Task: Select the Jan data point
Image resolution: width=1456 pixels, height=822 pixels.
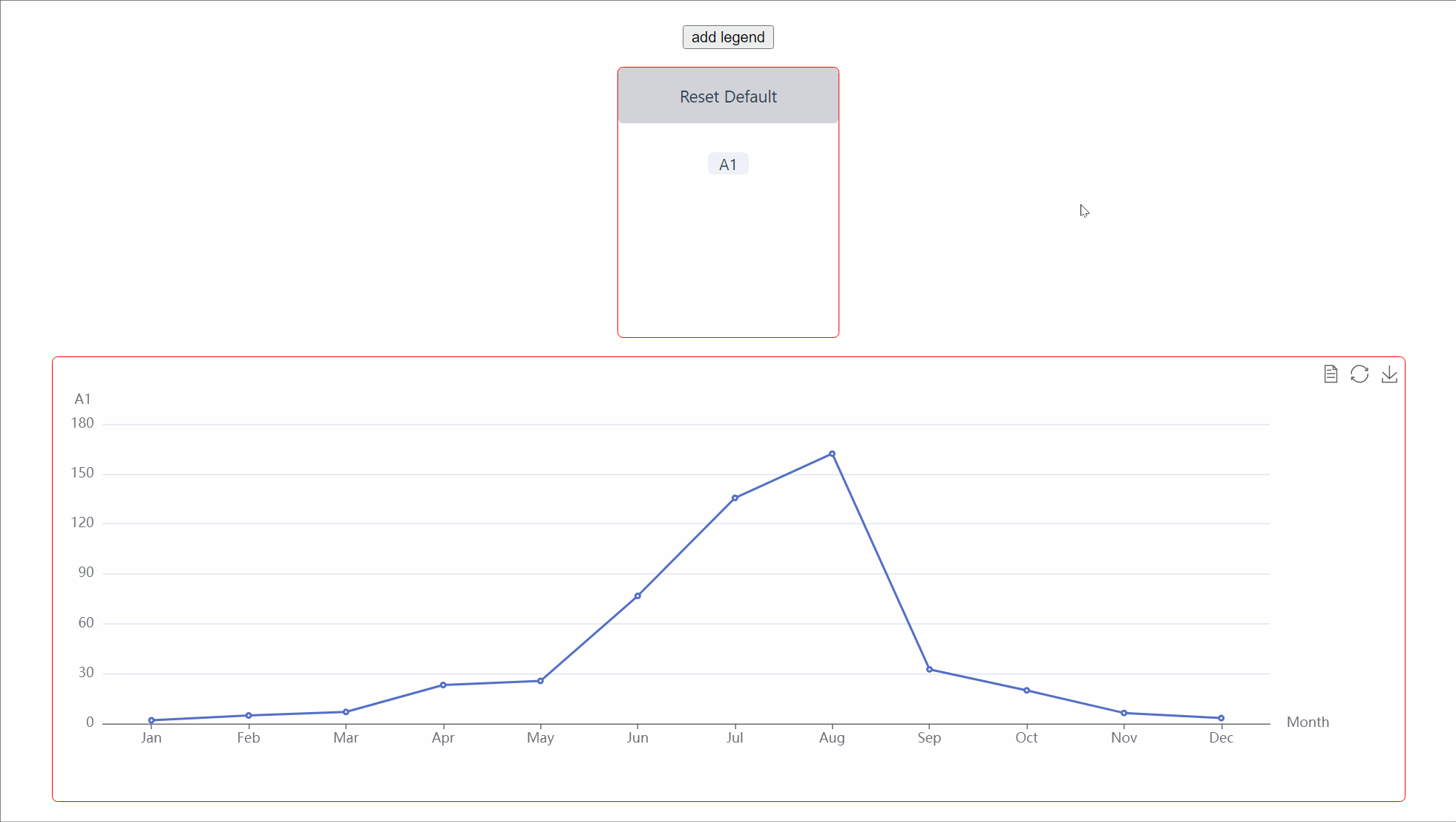Action: point(151,720)
